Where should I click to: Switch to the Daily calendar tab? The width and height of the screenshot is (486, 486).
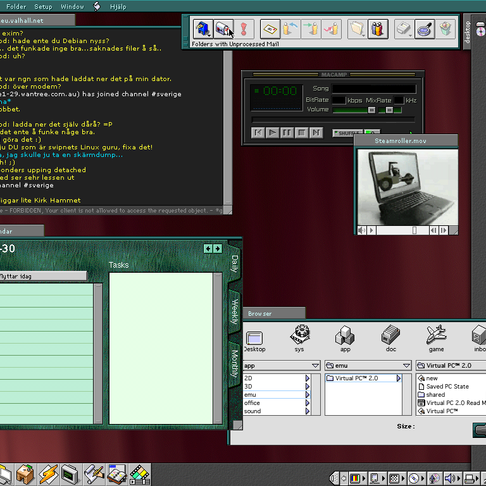coord(235,263)
